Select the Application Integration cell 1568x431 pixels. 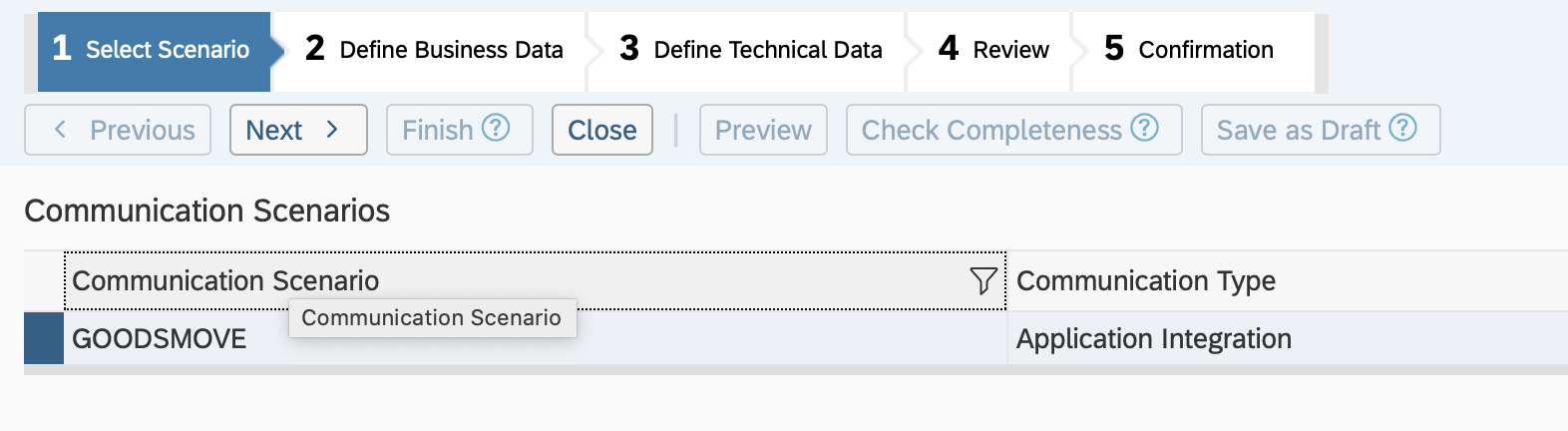pyautogui.click(x=1154, y=339)
